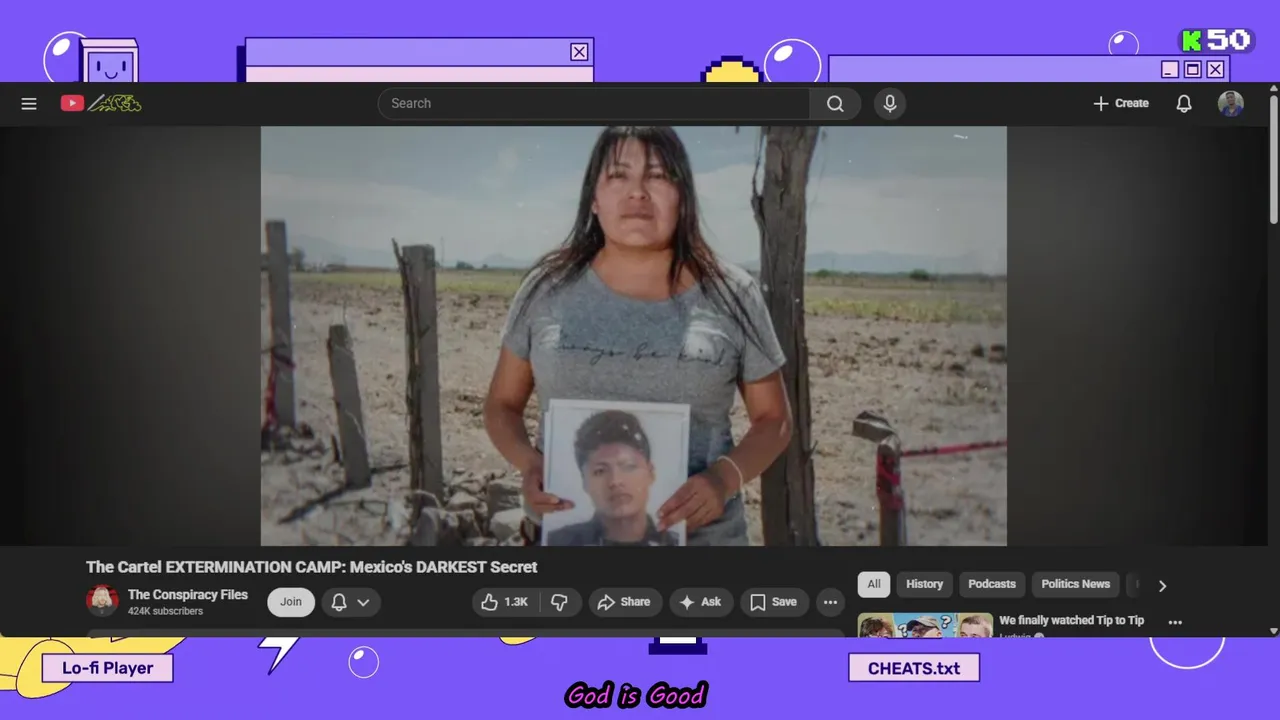Show more filter chips with right chevron
Screen dimensions: 1280x720
[x=1162, y=586]
